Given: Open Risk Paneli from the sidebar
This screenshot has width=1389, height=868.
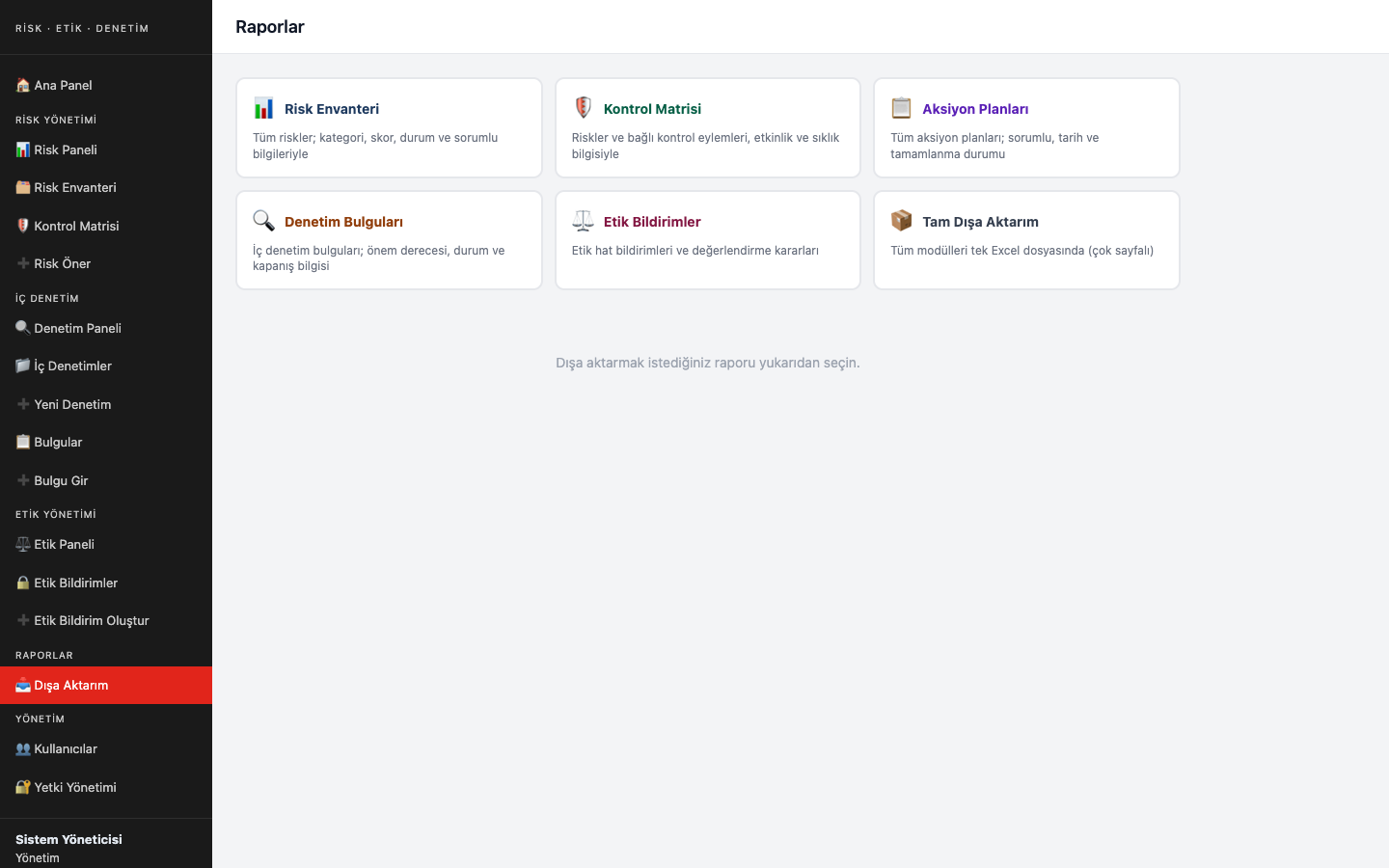Looking at the screenshot, I should click(66, 149).
